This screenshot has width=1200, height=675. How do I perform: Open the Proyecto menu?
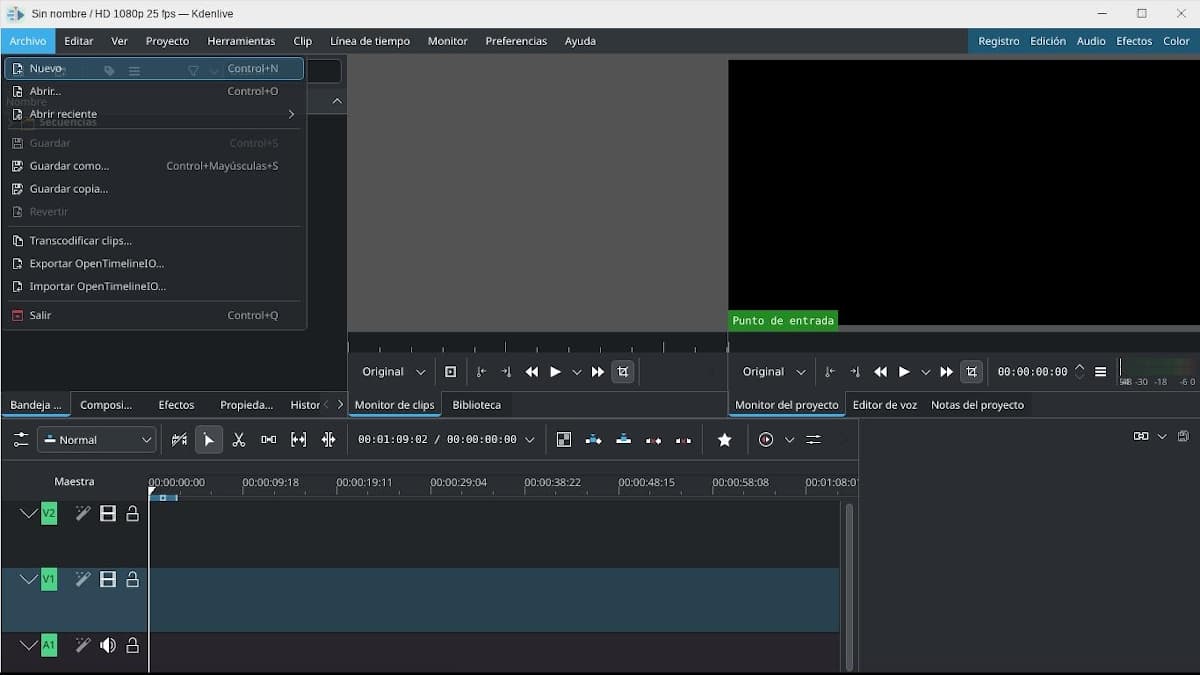tap(167, 41)
